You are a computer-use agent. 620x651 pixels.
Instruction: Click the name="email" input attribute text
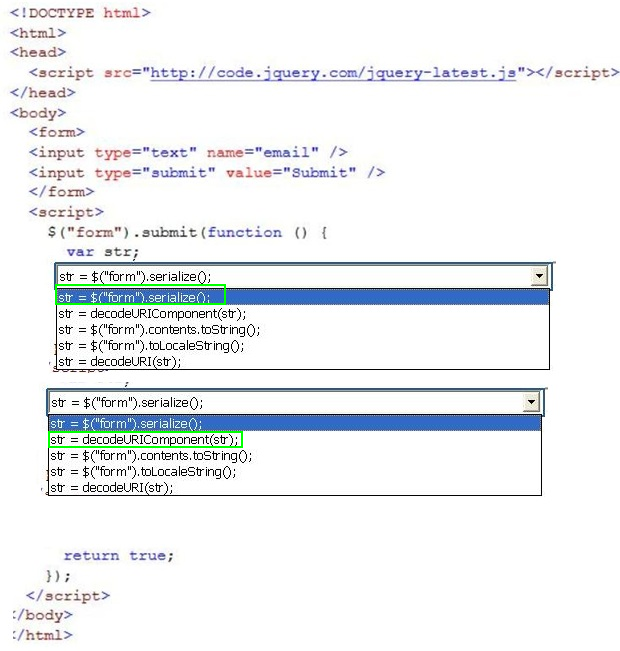pyautogui.click(x=262, y=152)
